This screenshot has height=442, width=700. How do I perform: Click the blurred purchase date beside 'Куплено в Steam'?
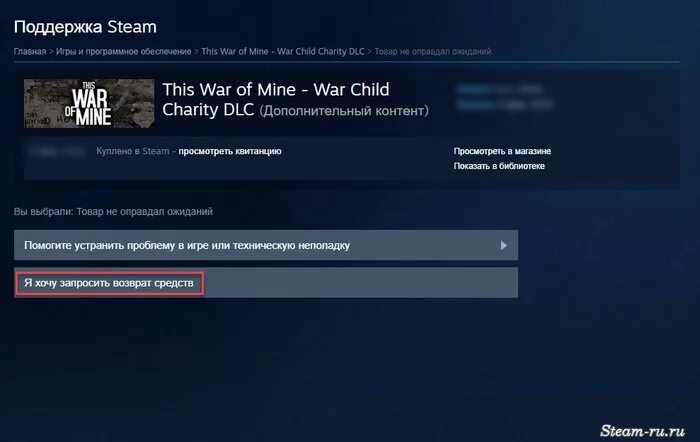(57, 152)
